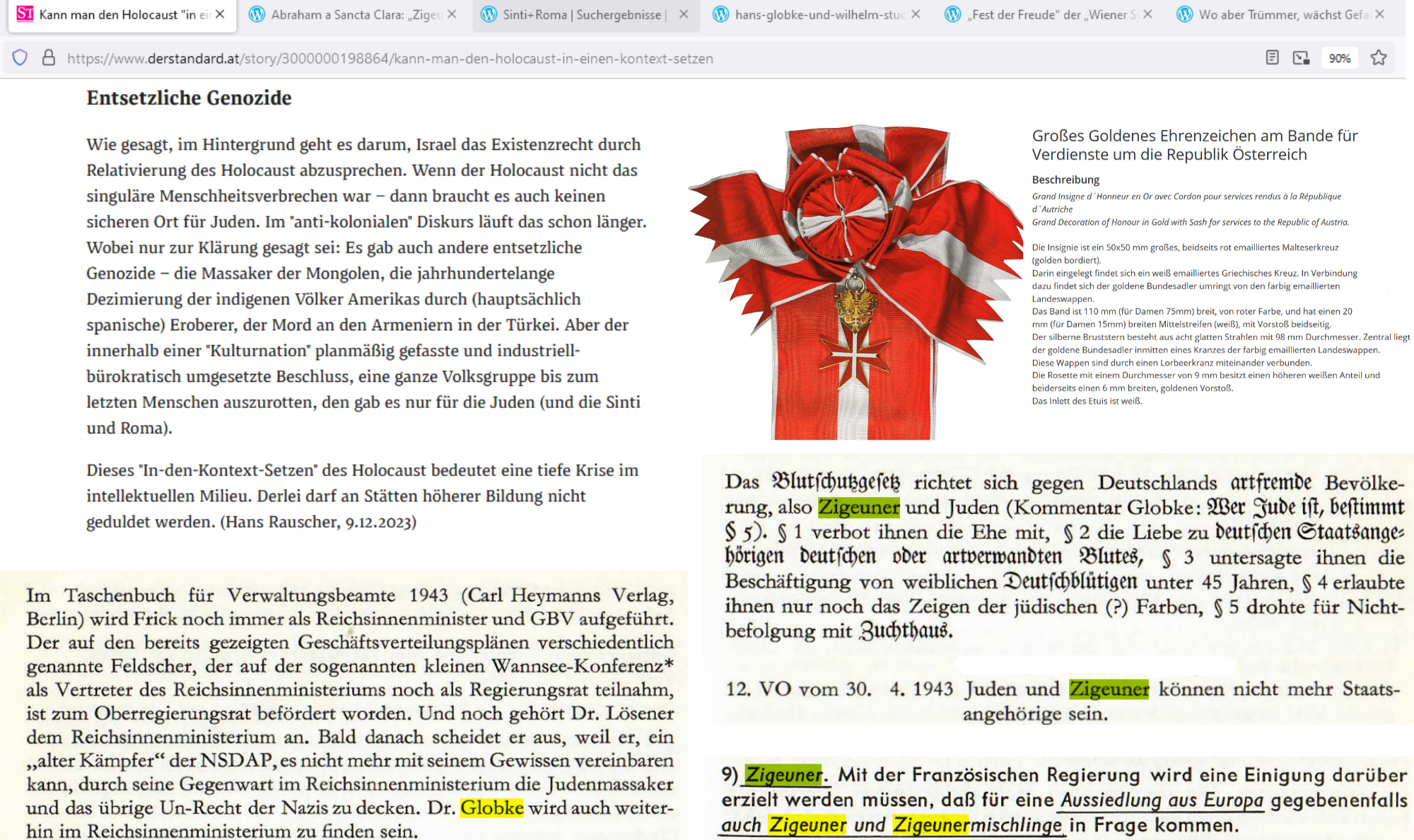This screenshot has height=840, width=1414.
Task: Close the Sinti+Roma Suchergebnisse tab
Action: [x=683, y=14]
